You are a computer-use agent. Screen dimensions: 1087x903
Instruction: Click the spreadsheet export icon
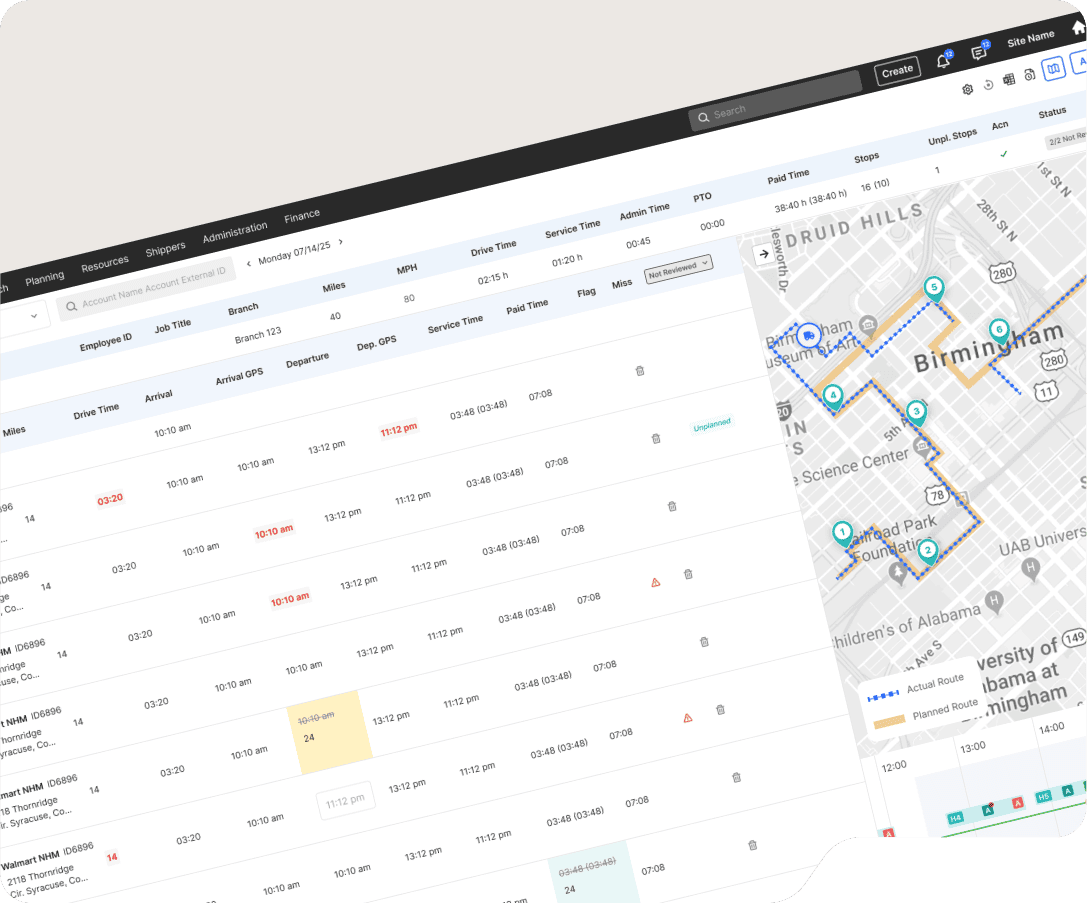(x=1009, y=79)
